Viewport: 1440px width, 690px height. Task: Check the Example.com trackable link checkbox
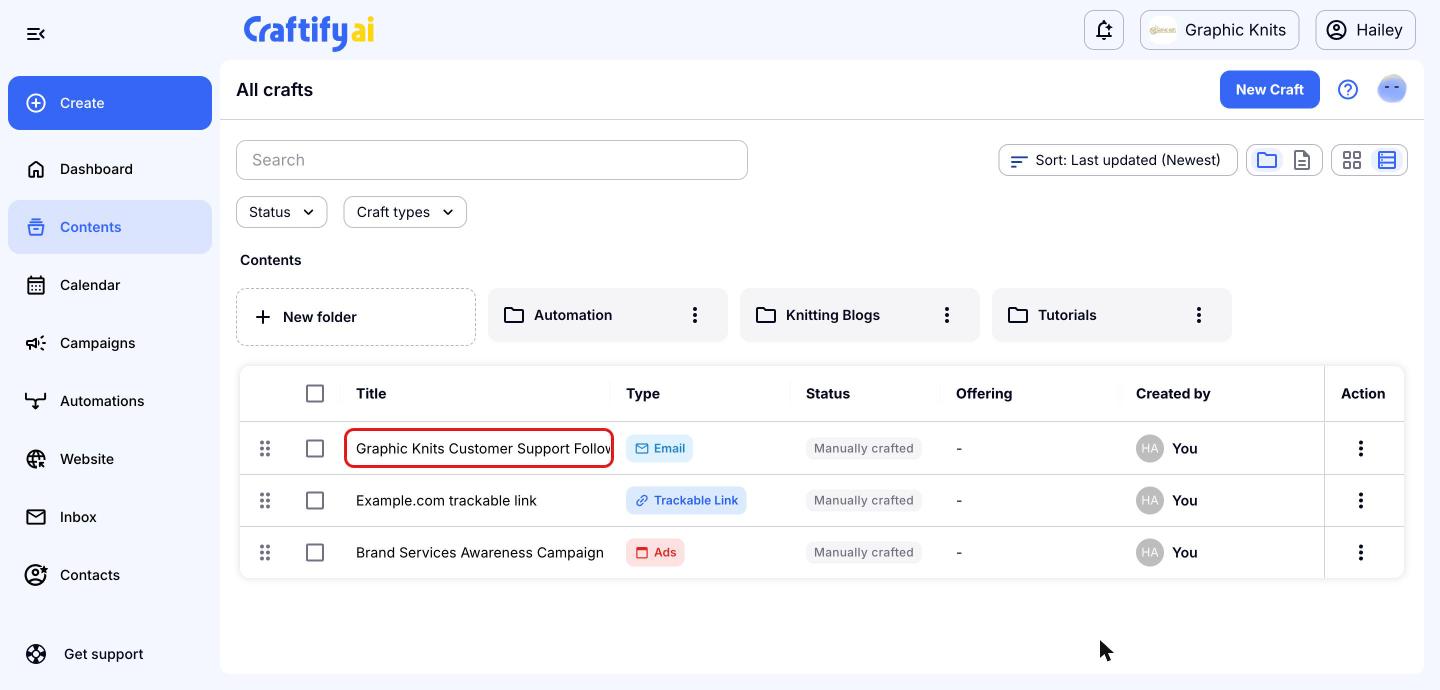click(315, 500)
